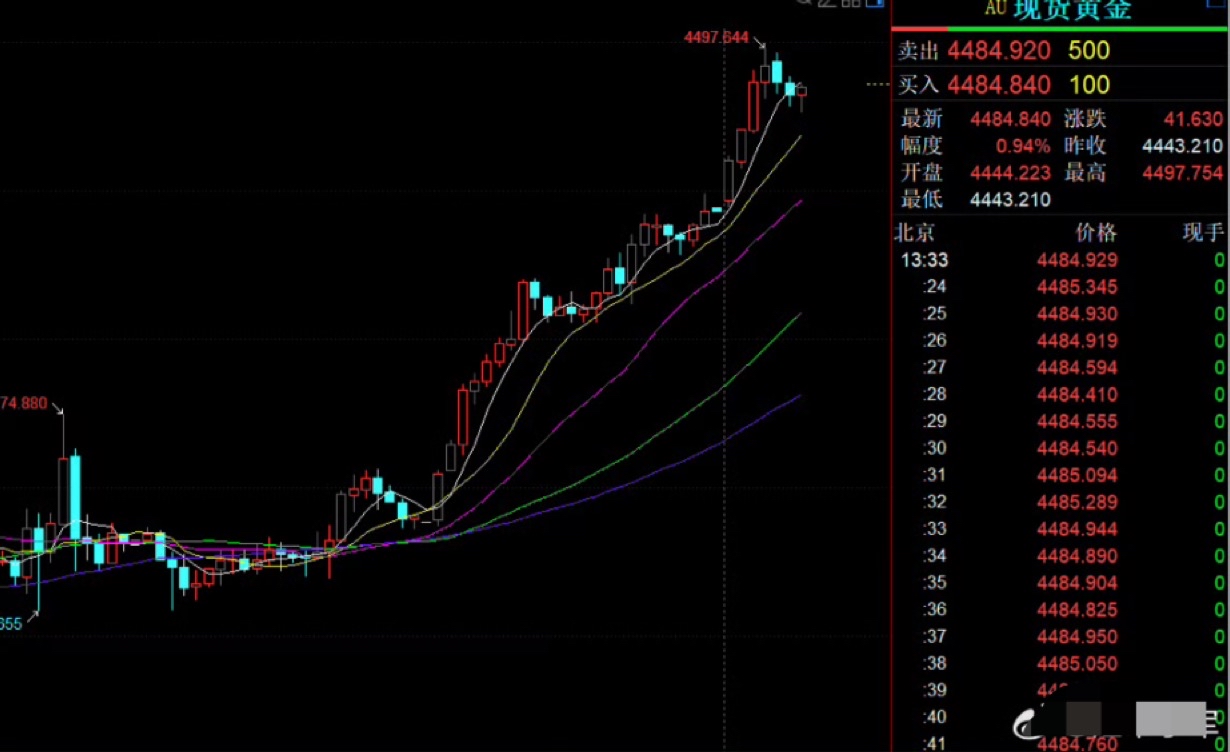Image resolution: width=1230 pixels, height=752 pixels.
Task: Click the 昨收 field label
Action: (1085, 146)
